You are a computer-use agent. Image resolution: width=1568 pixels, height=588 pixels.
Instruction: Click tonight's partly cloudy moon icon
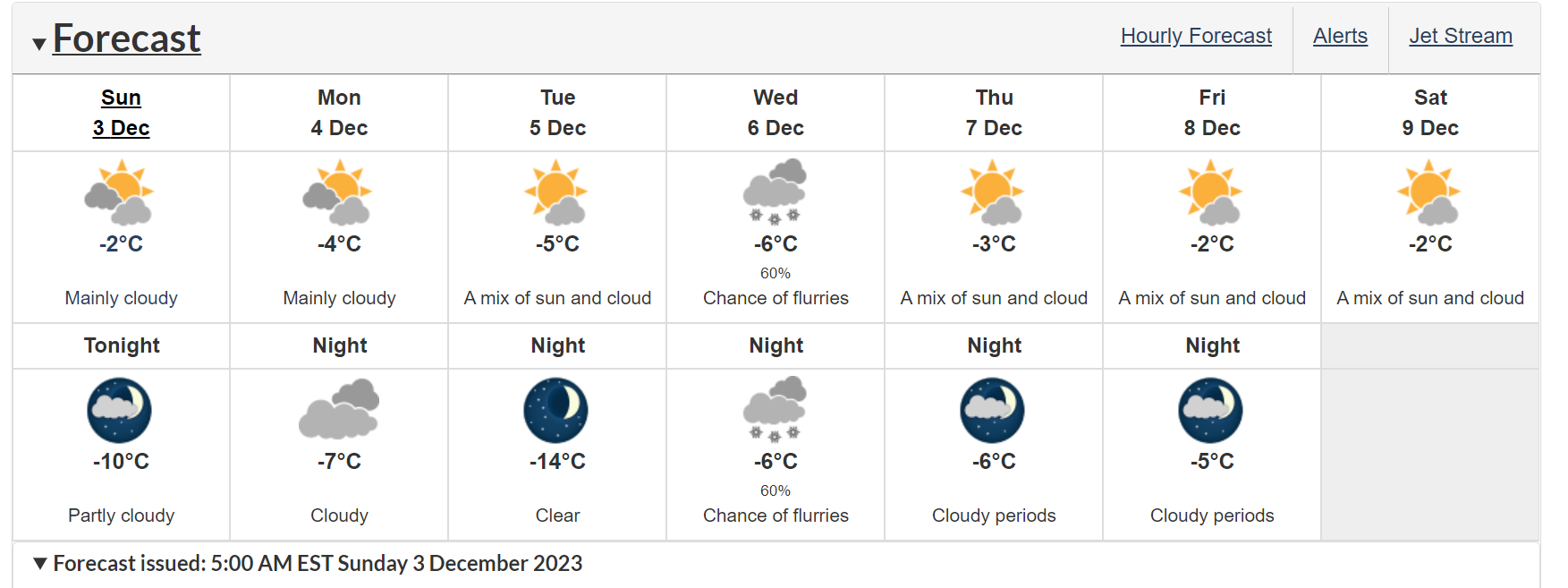click(x=120, y=410)
